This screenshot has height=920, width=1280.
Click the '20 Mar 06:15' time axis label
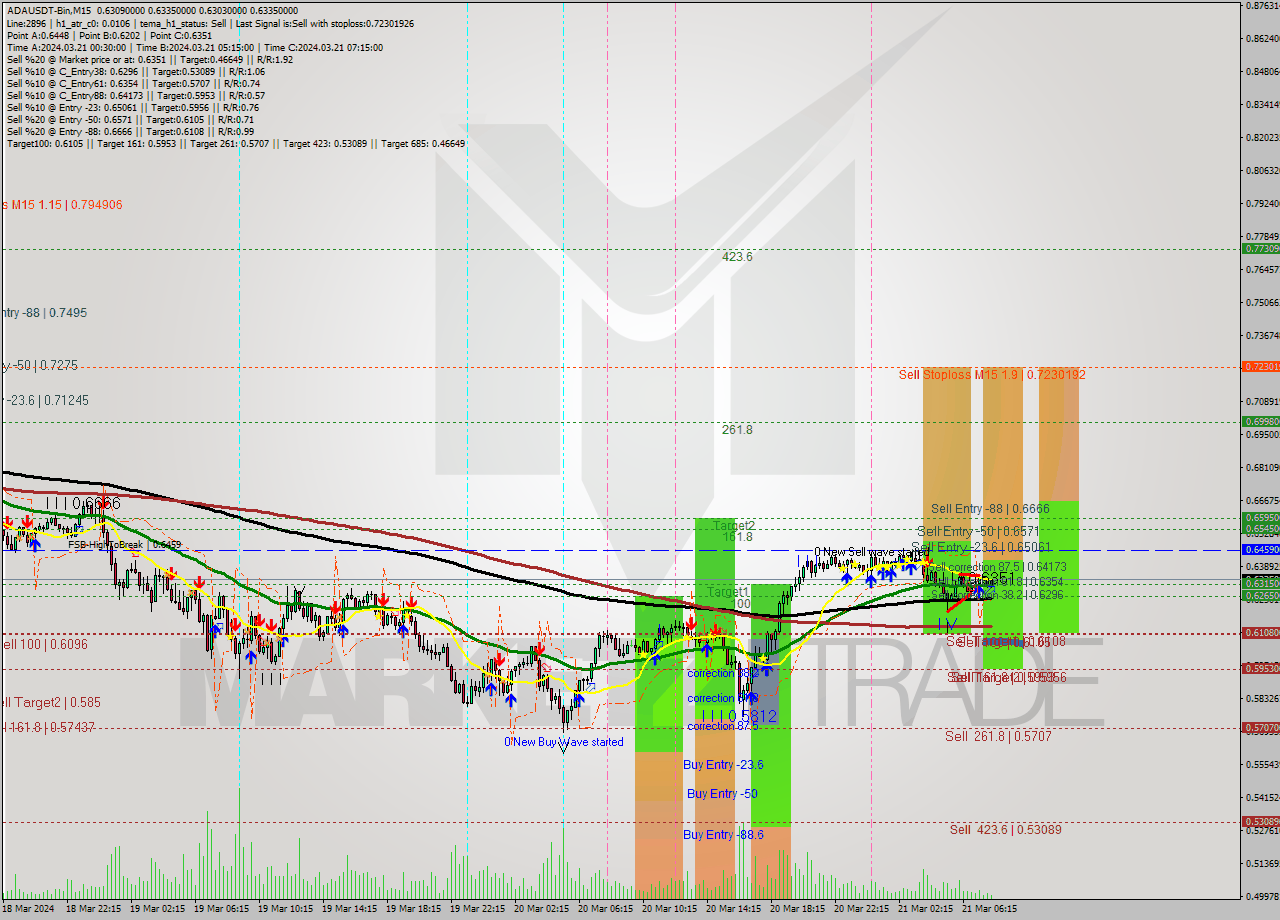click(604, 909)
